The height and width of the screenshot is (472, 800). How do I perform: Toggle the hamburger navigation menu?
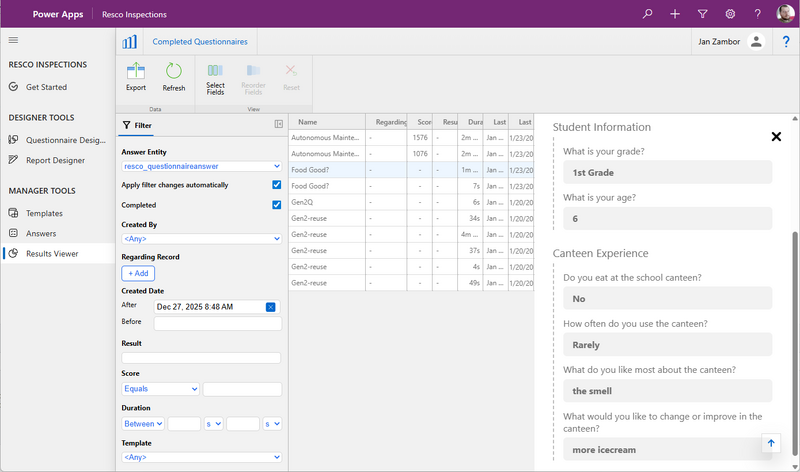[14, 40]
